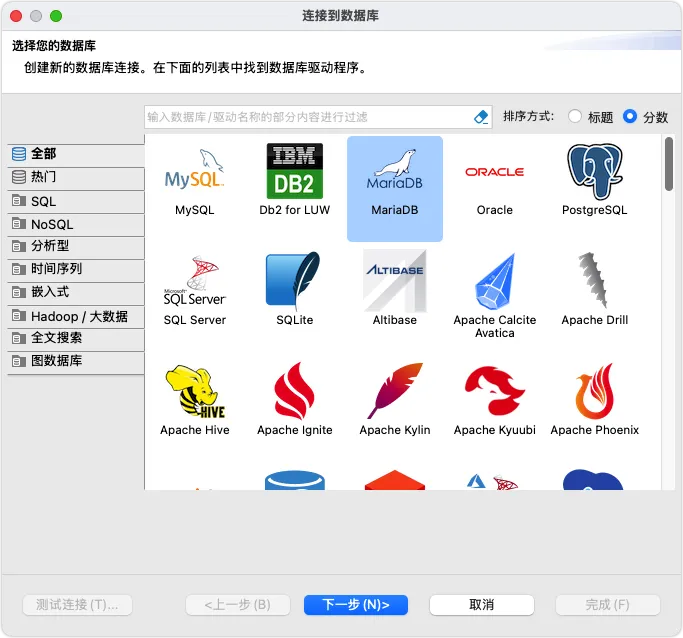This screenshot has width=683, height=638.
Task: Switch to the NoSQL category
Action: click(x=76, y=224)
